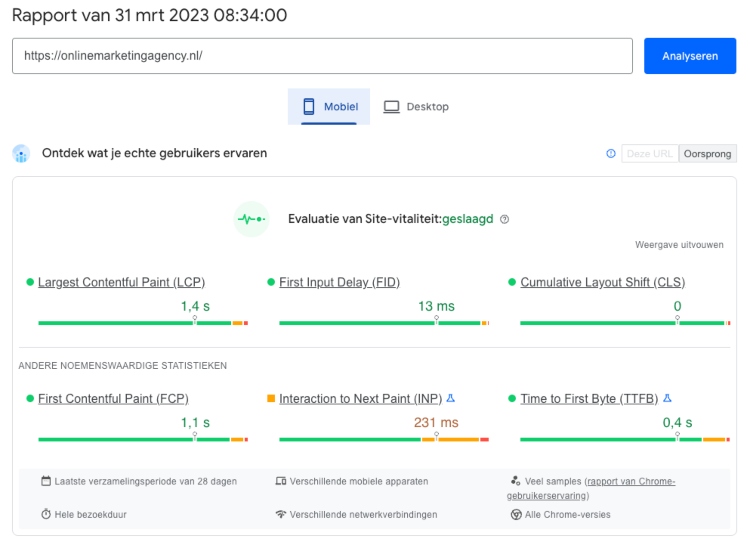The height and width of the screenshot is (545, 750).
Task: Switch to the Mobiel tab
Action: coord(329,107)
